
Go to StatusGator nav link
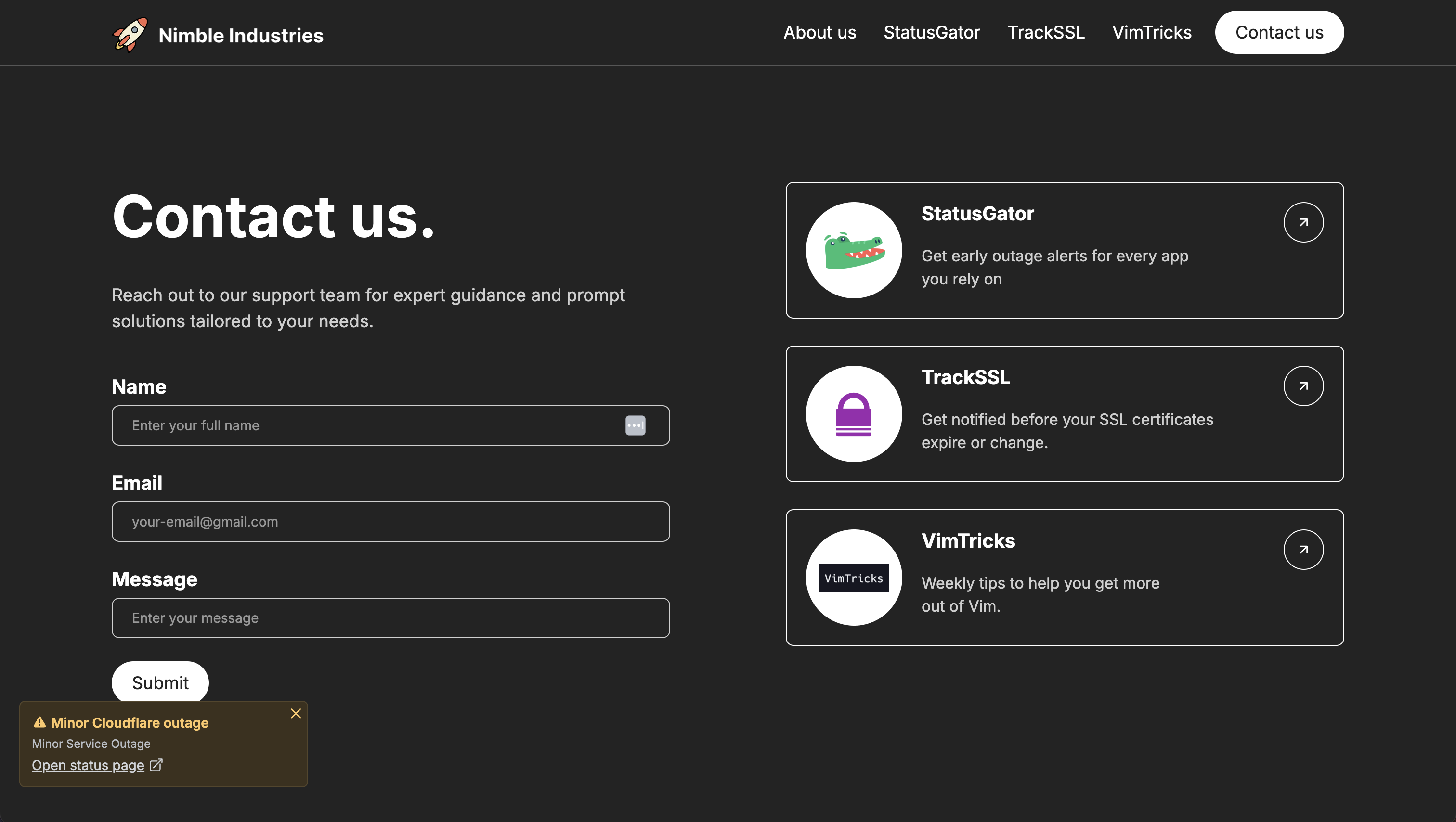[x=931, y=32]
